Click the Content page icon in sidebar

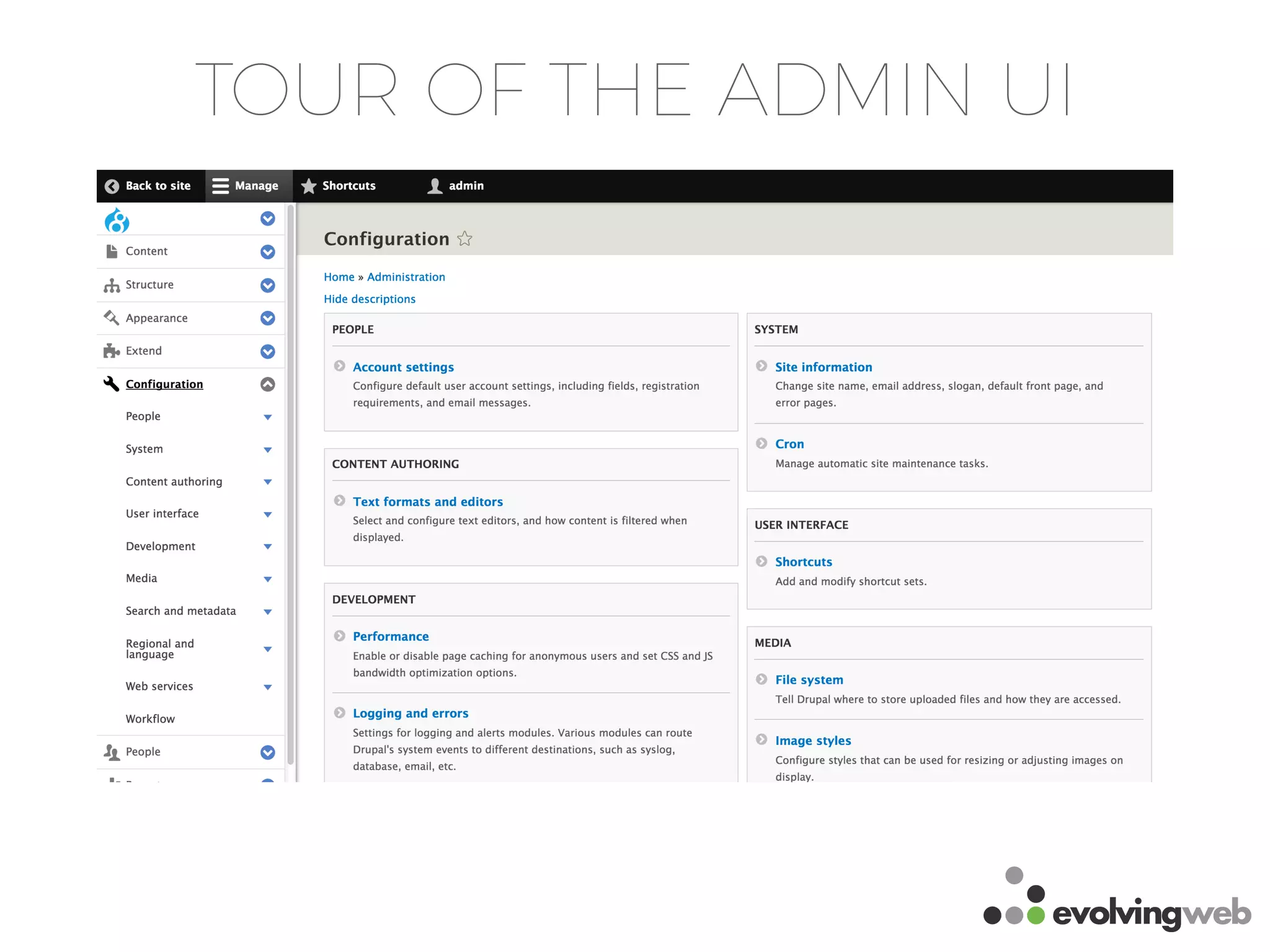pyautogui.click(x=112, y=251)
